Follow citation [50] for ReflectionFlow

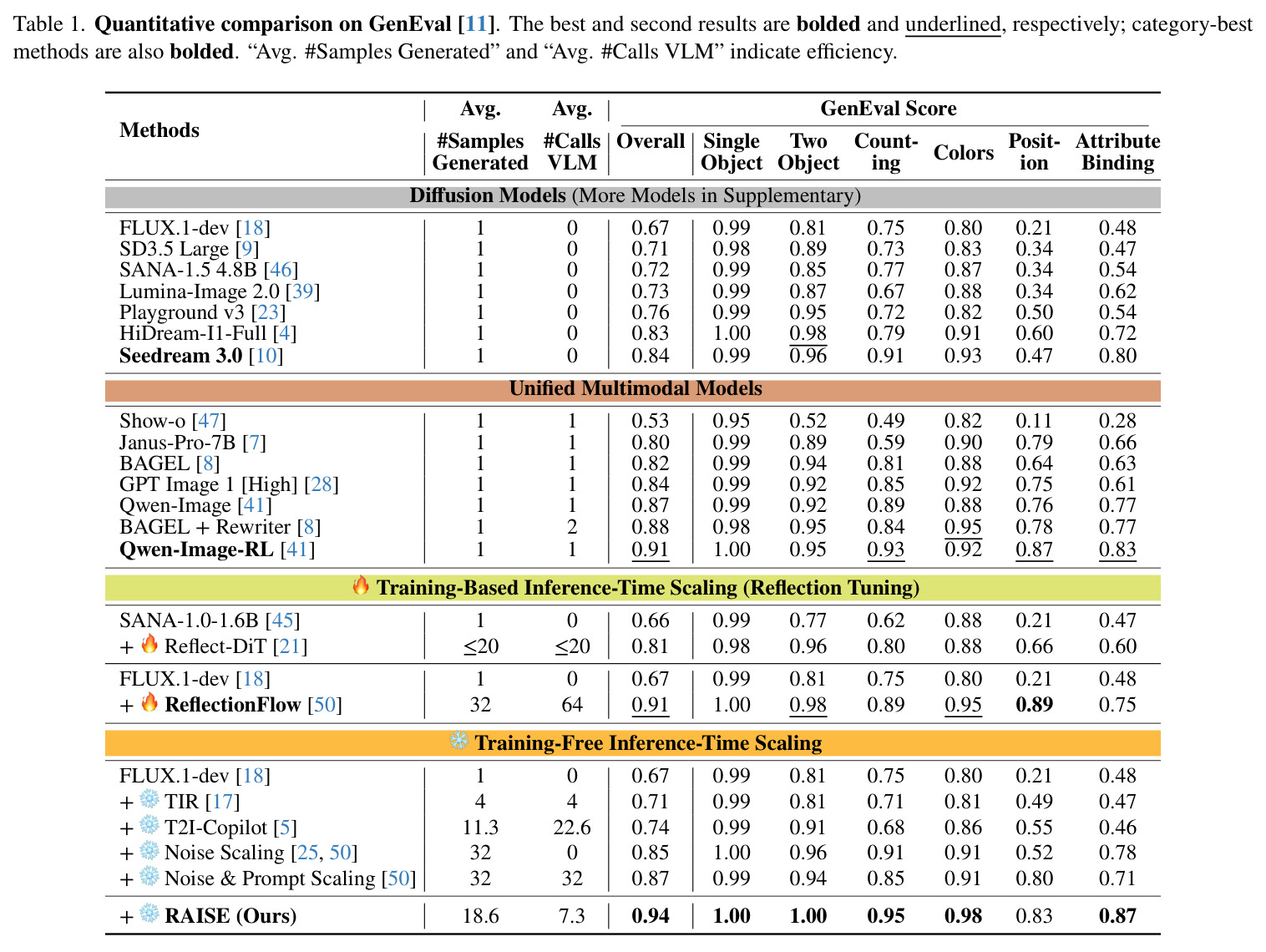pos(325,705)
